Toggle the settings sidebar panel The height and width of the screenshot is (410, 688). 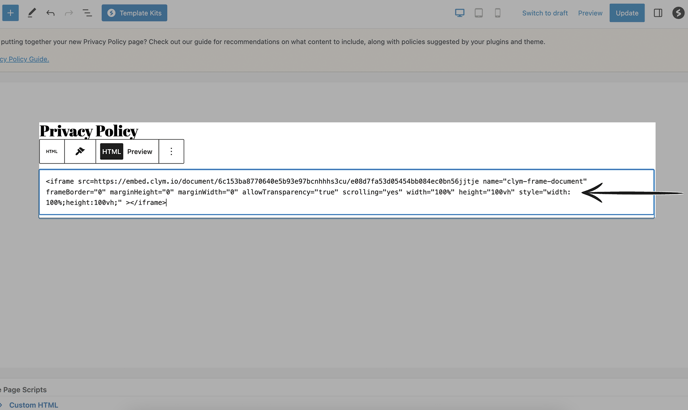click(x=658, y=13)
